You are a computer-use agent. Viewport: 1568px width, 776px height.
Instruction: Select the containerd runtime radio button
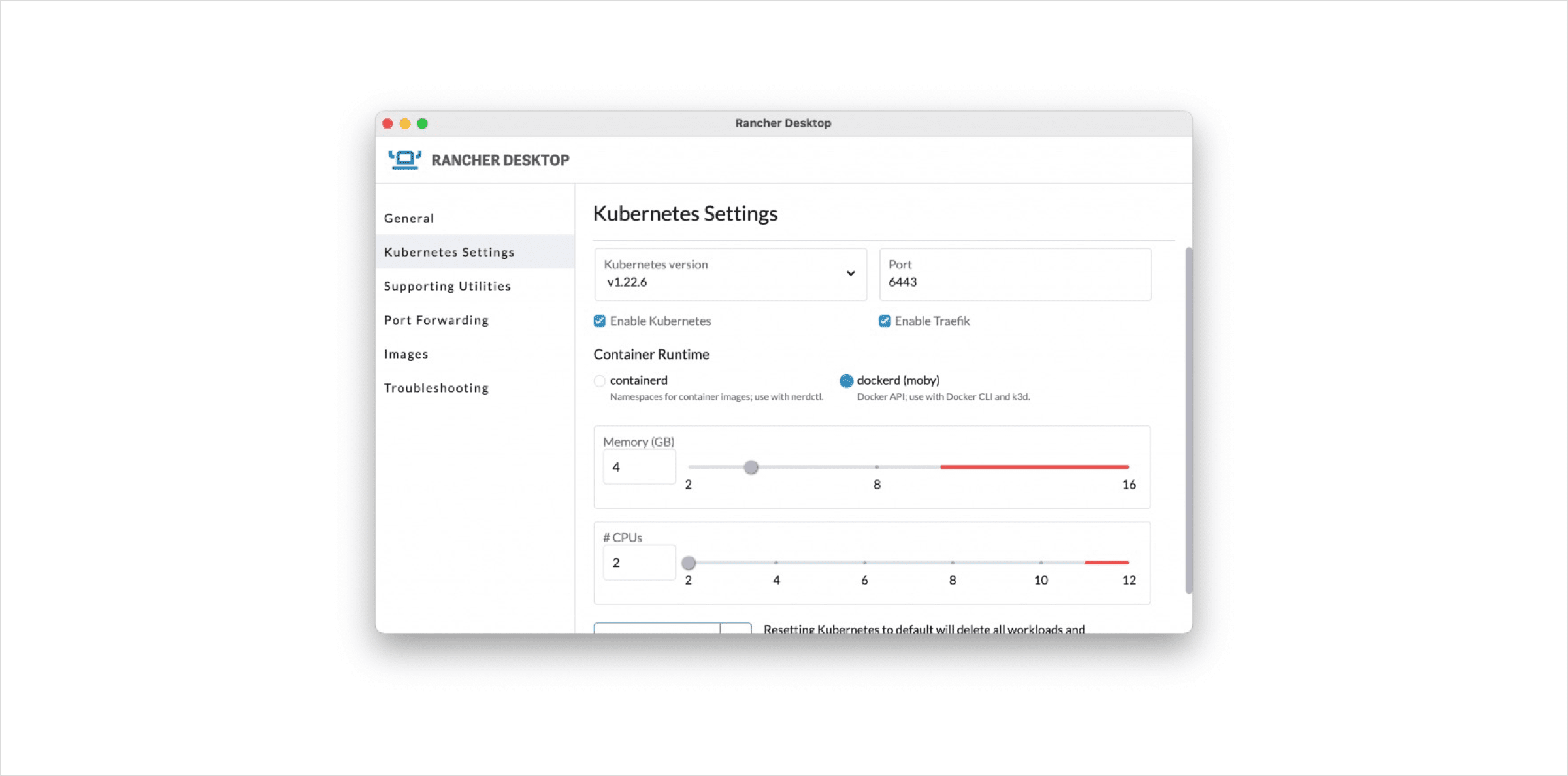599,381
